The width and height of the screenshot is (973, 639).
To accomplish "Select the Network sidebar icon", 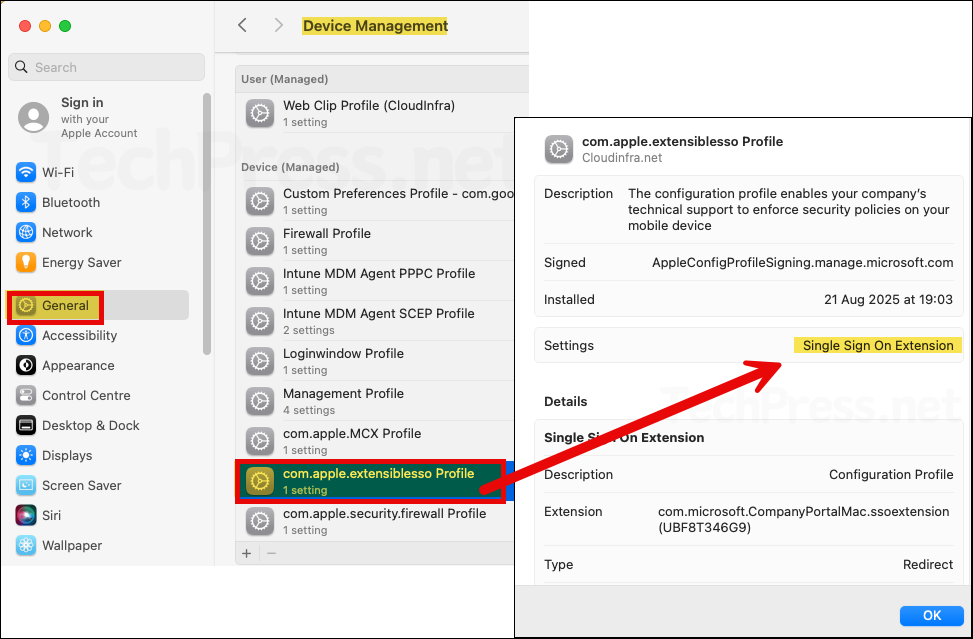I will [26, 233].
